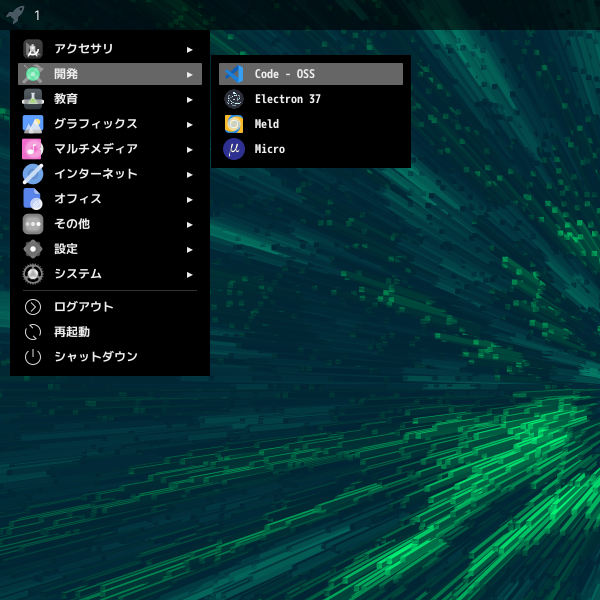Screen dimensions: 600x600
Task: Choose 再起動 to restart
Action: click(x=72, y=331)
